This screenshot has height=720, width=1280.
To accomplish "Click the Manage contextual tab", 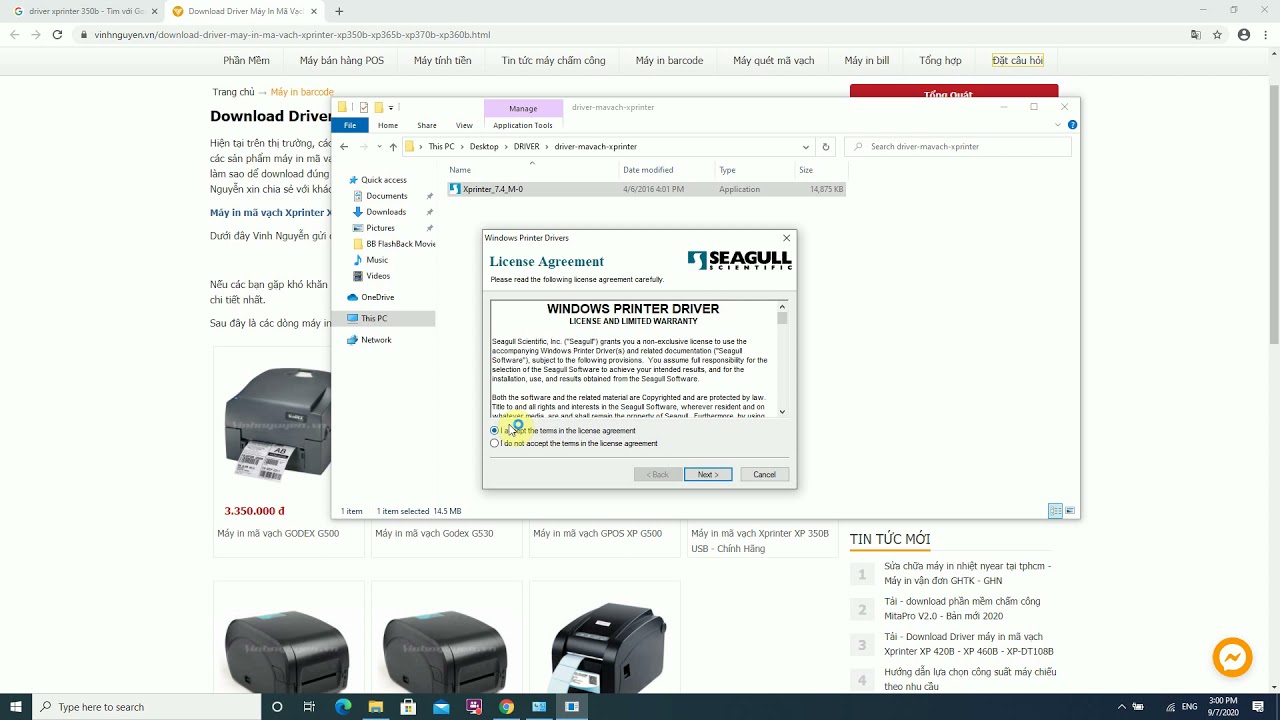I will pos(523,108).
